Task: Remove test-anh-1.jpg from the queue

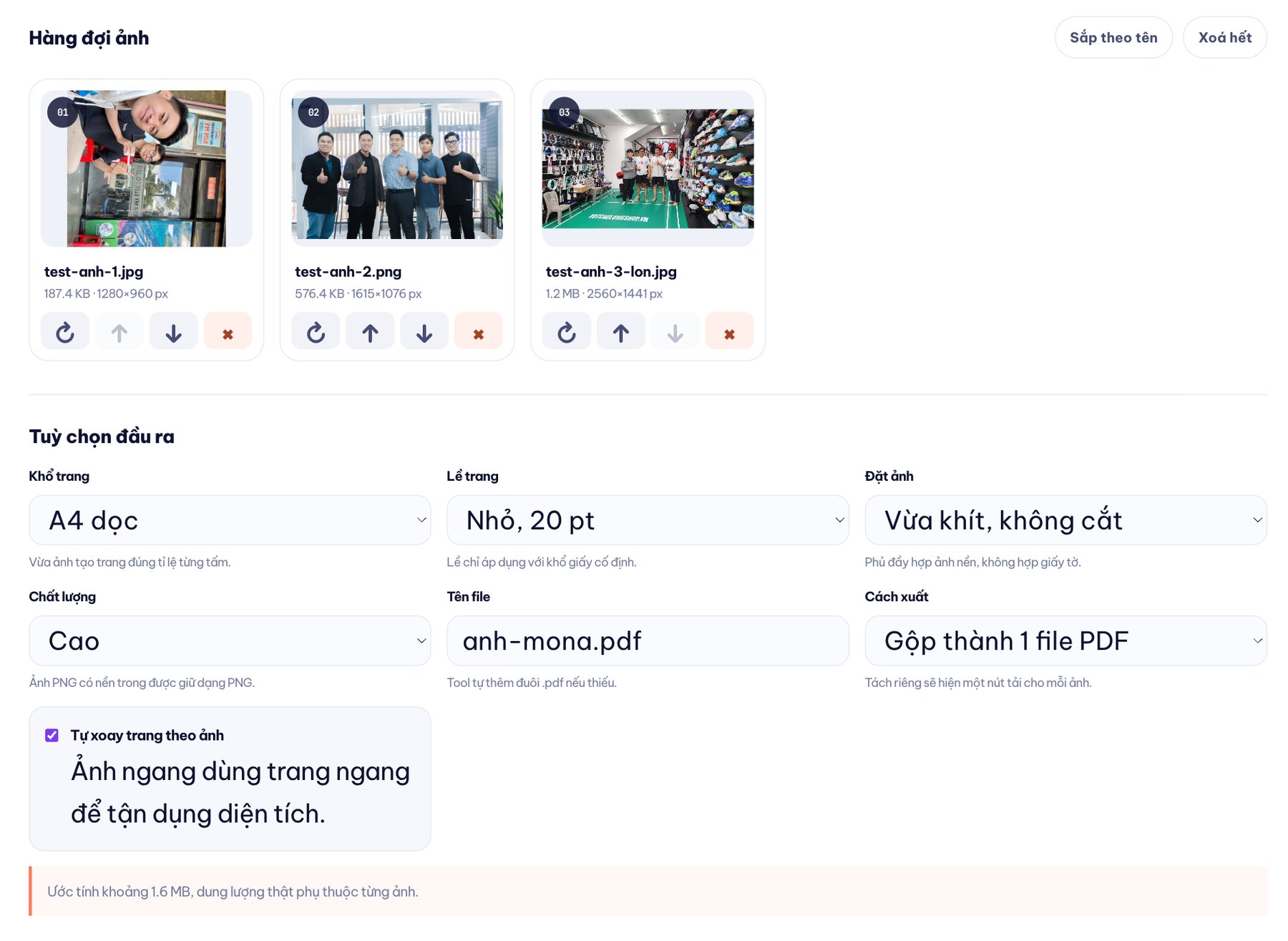Action: pyautogui.click(x=228, y=331)
